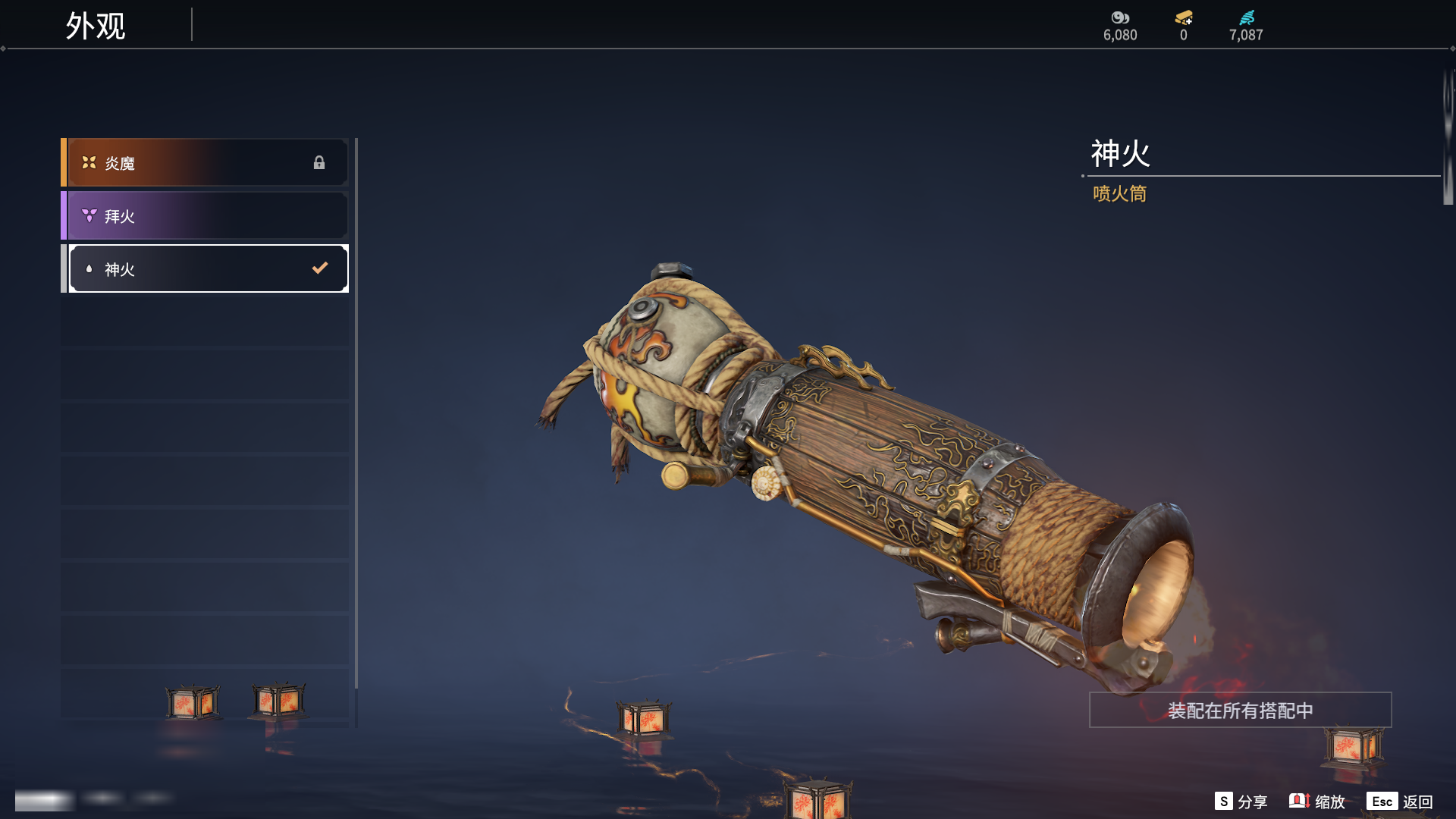
Task: Click the Esc 返回 back button
Action: tap(1400, 802)
